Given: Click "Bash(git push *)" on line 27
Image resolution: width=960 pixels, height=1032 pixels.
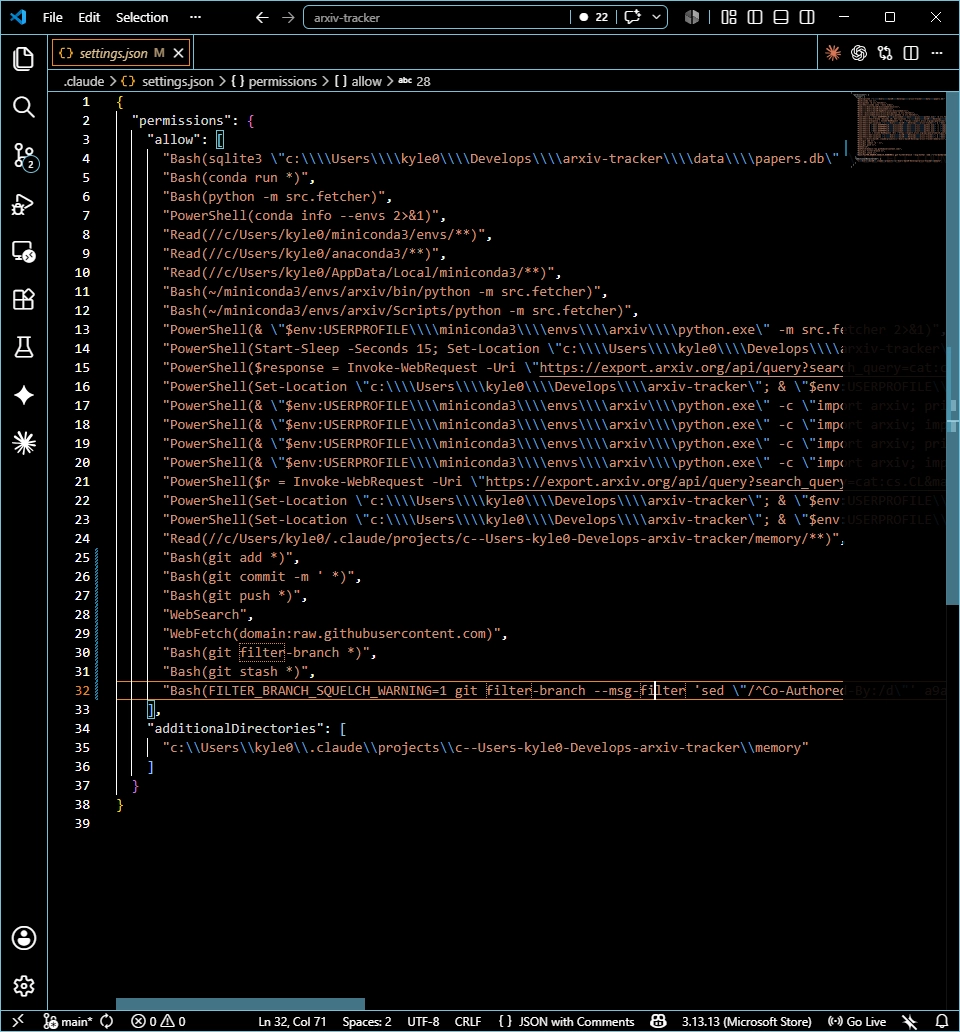Looking at the screenshot, I should tap(231, 596).
